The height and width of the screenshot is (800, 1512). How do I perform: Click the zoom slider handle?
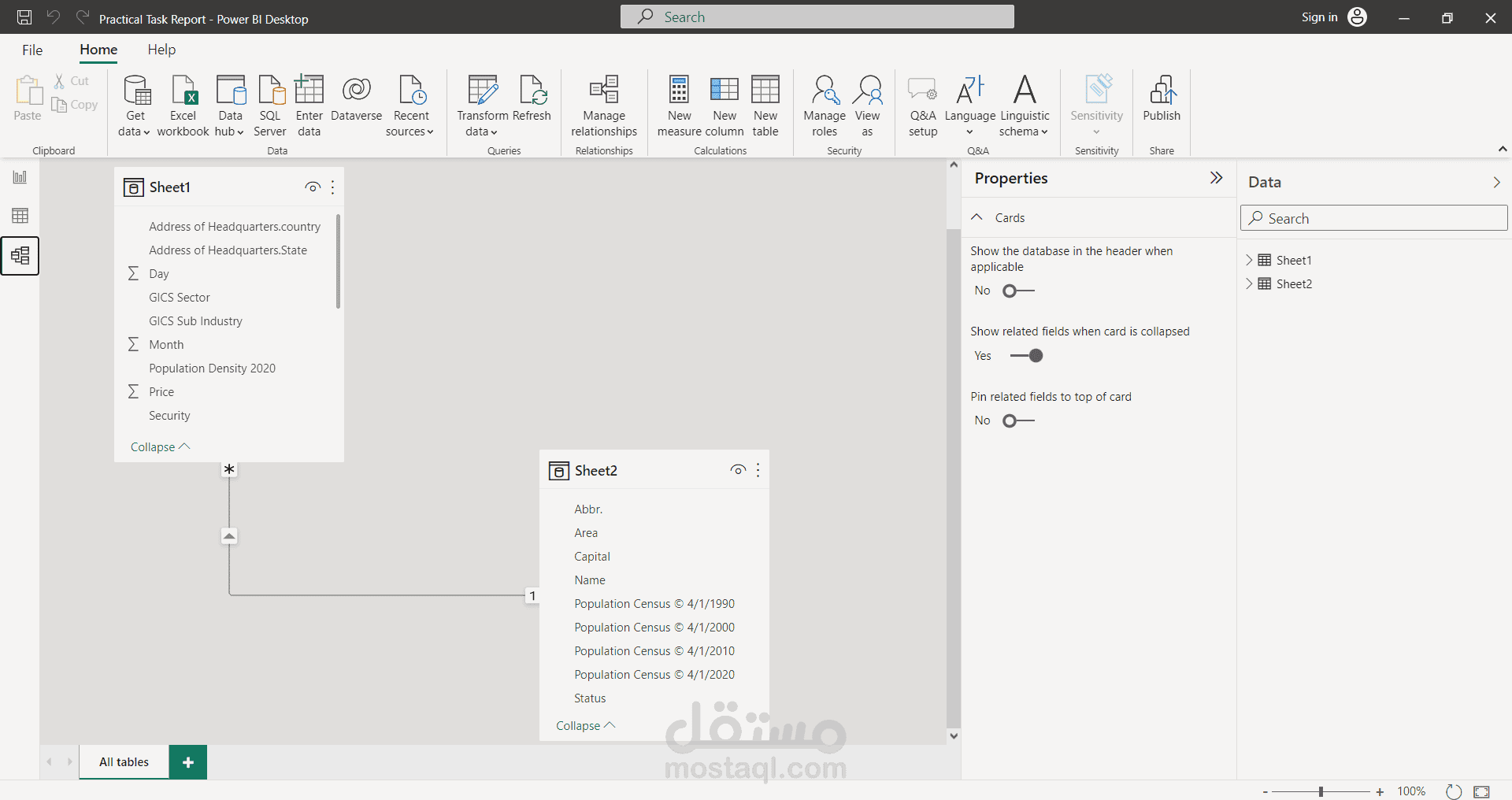[x=1321, y=792]
